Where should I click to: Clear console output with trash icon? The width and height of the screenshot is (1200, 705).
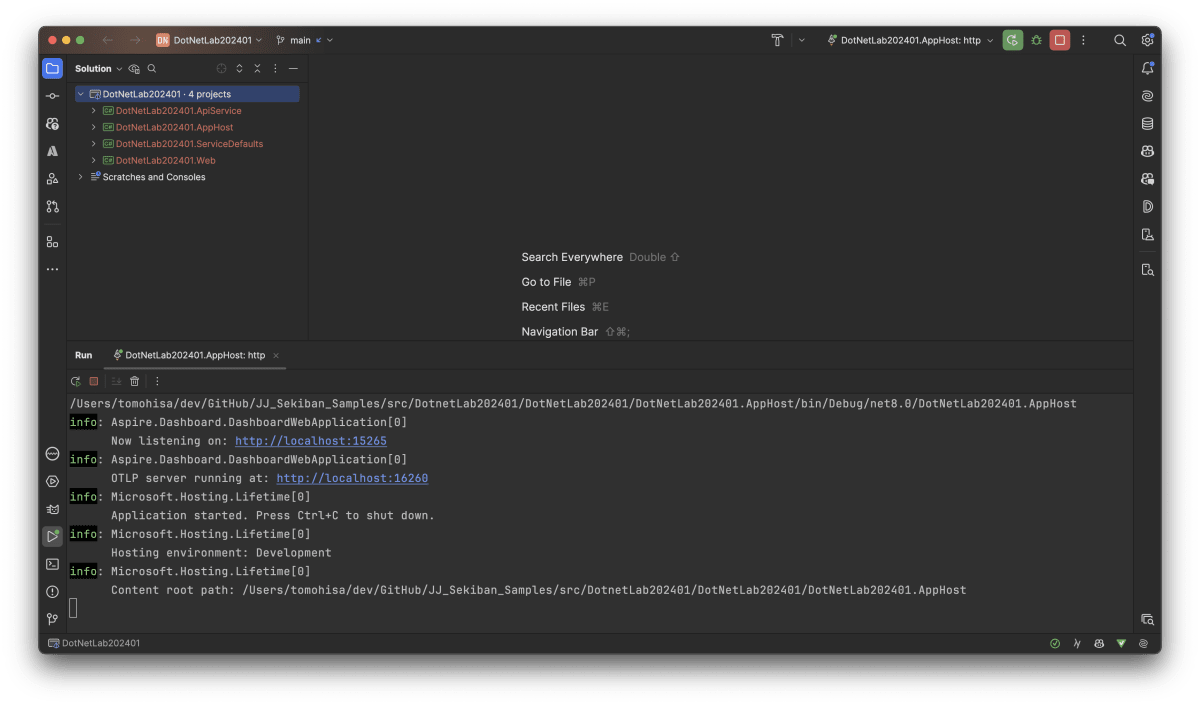tap(135, 381)
